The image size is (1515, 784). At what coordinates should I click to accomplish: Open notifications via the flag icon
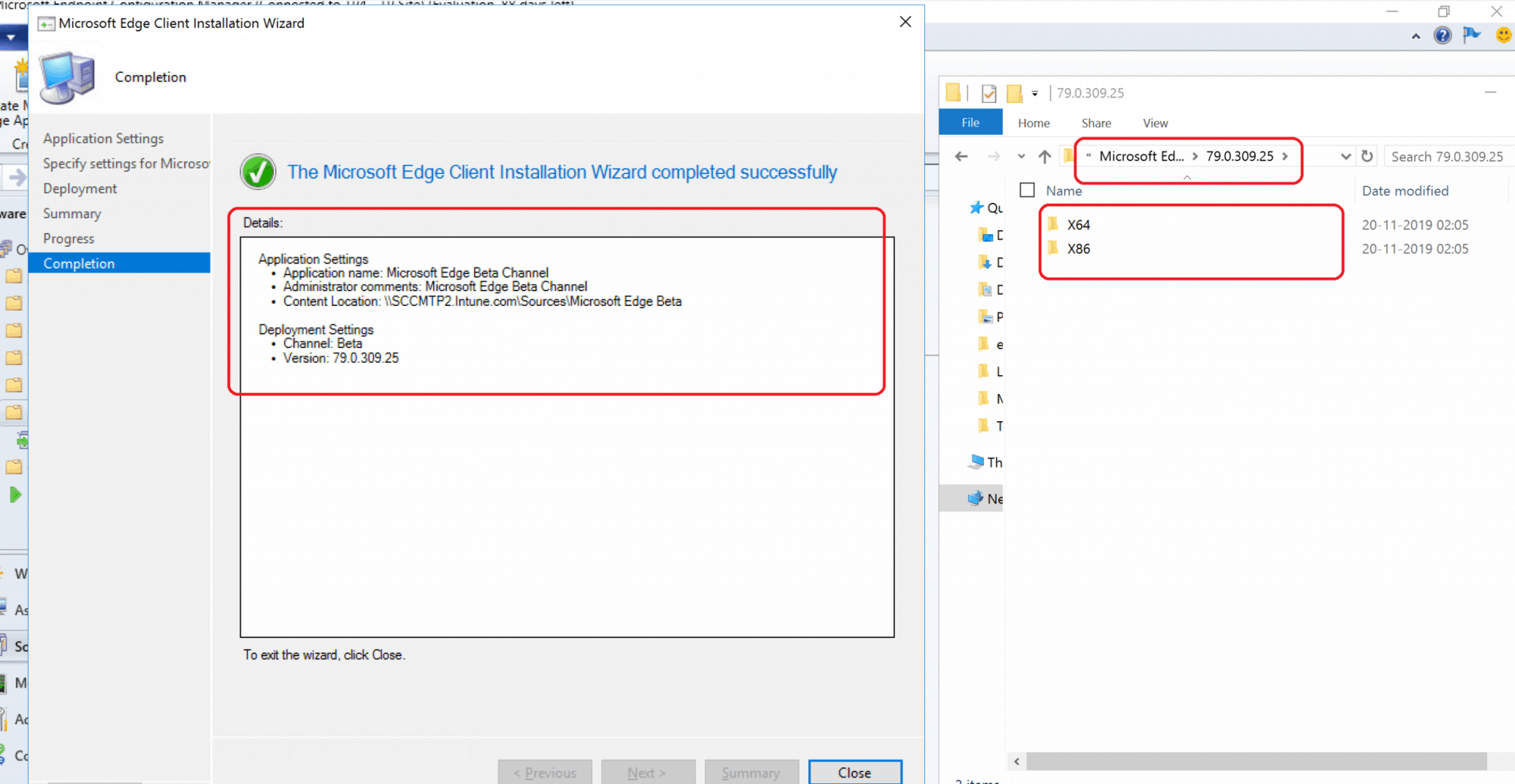tap(1472, 36)
